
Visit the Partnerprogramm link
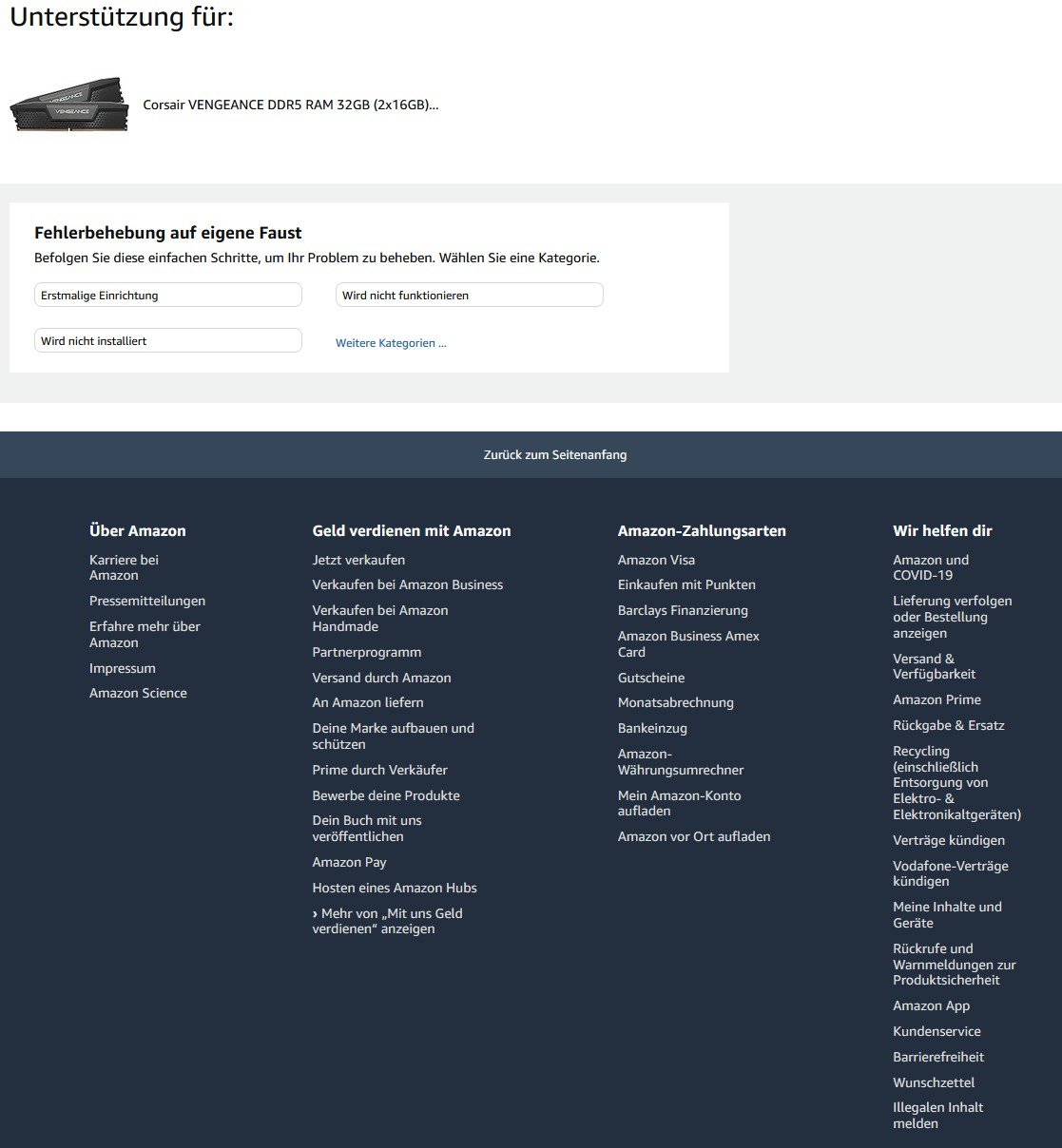(367, 652)
